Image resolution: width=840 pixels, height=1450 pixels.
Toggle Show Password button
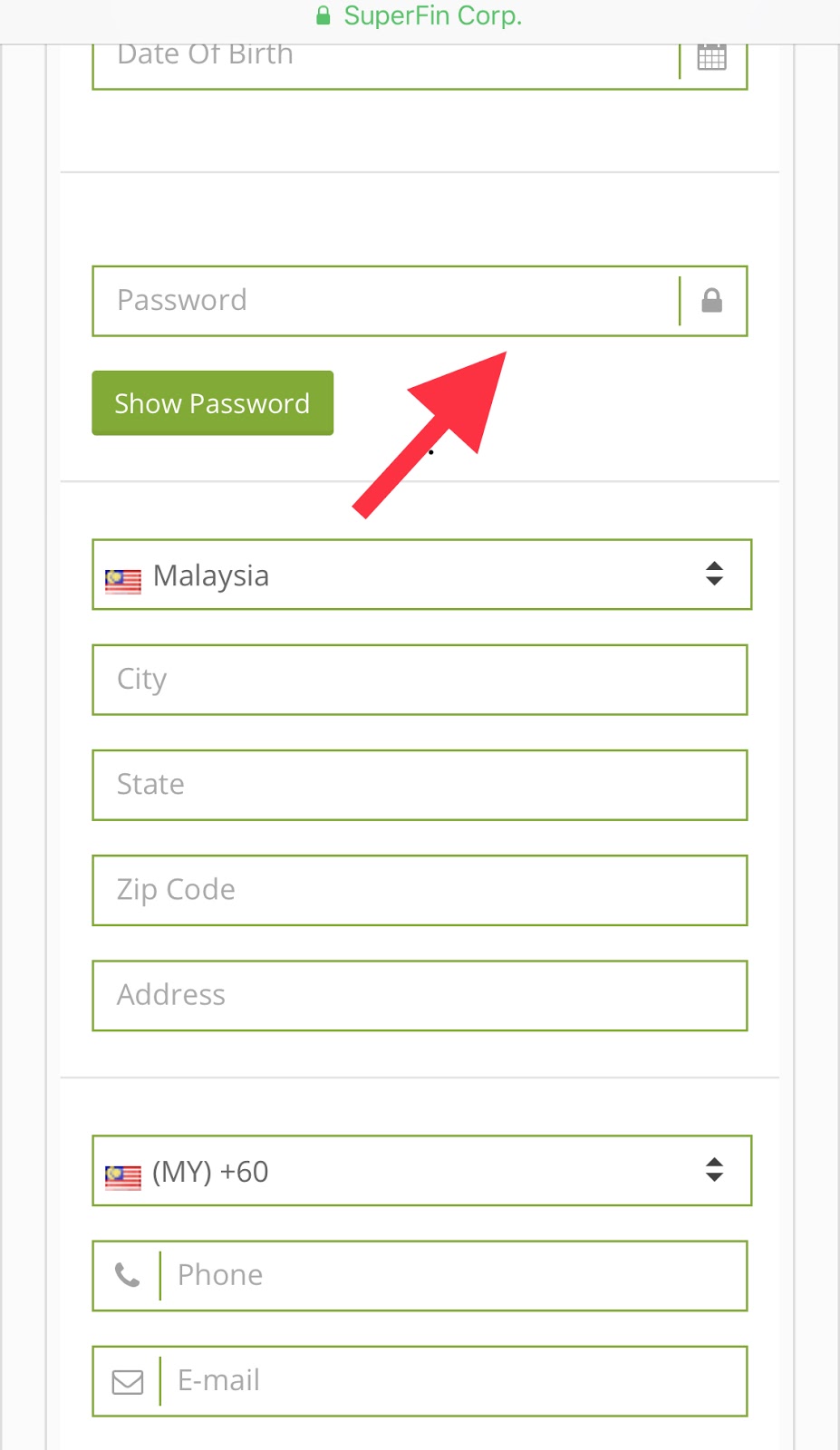click(x=212, y=403)
